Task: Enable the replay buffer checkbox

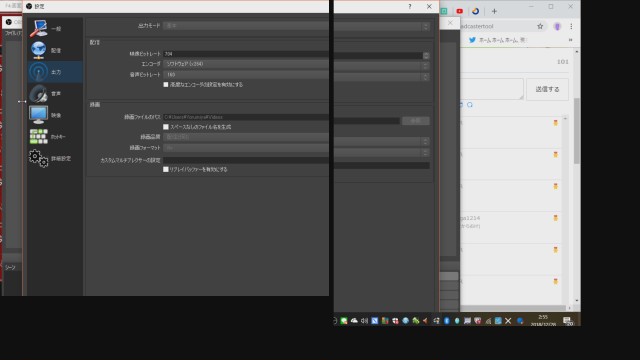Action: pos(166,169)
